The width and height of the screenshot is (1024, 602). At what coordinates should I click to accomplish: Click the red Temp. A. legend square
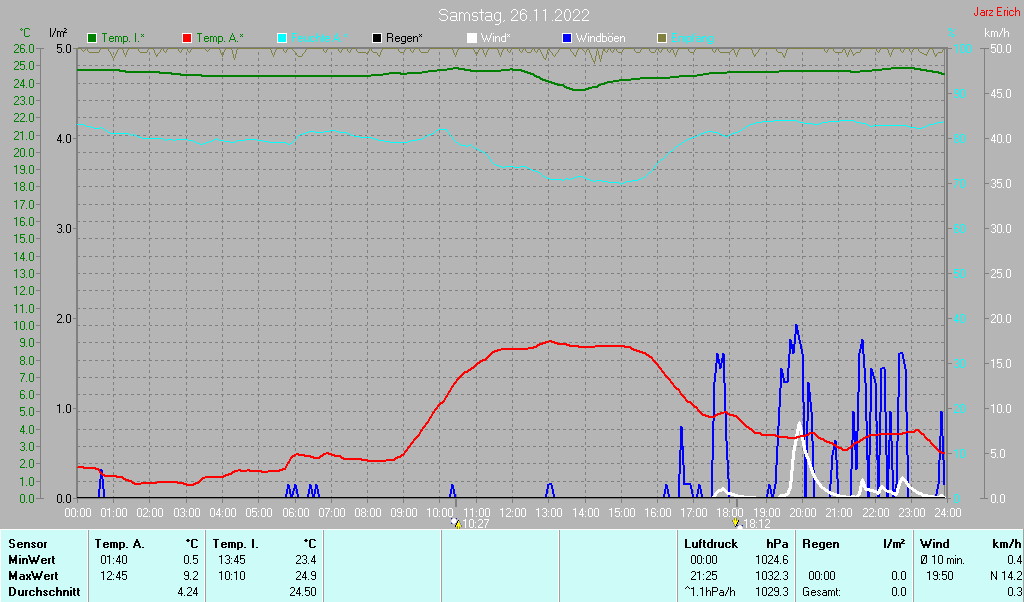(x=187, y=38)
